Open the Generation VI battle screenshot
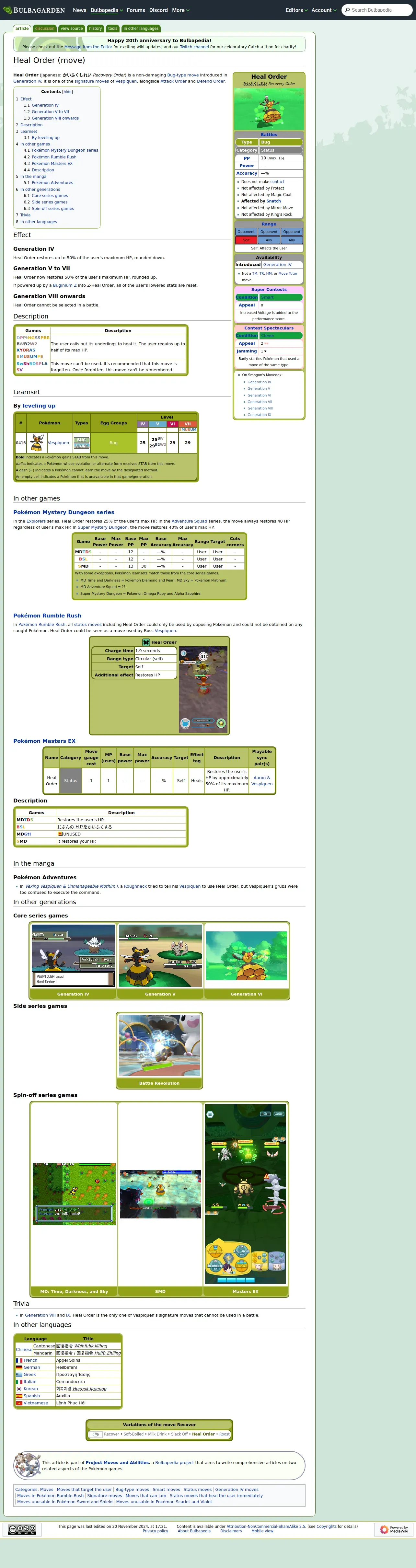The image size is (416, 1568). (x=246, y=956)
